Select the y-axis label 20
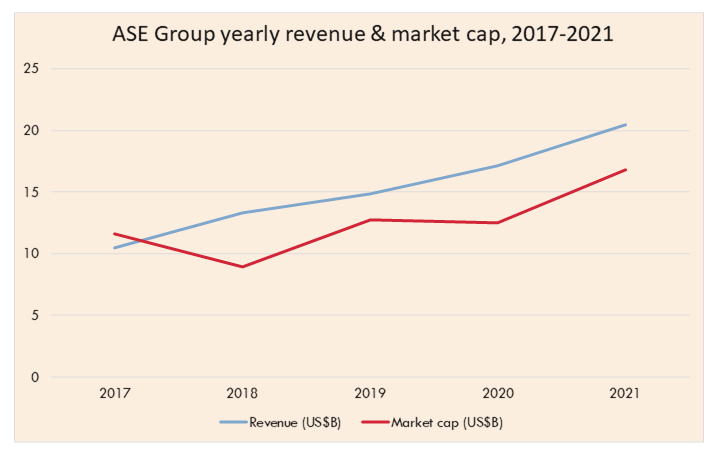 [x=32, y=131]
